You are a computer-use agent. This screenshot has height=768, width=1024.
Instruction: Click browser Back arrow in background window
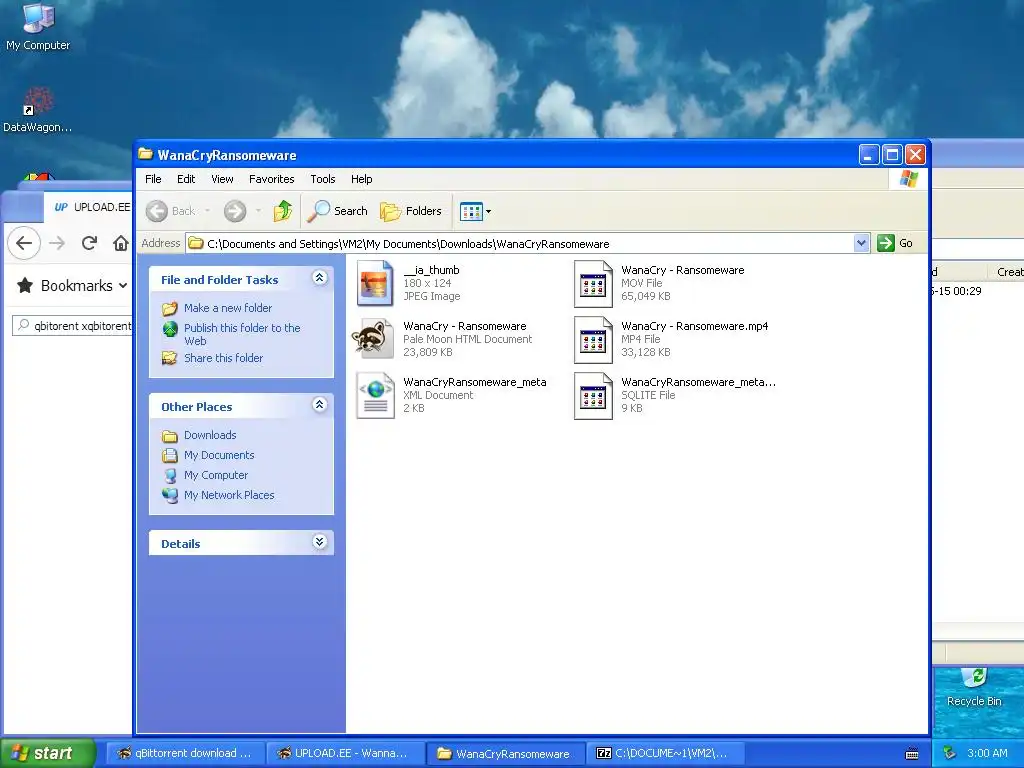24,243
